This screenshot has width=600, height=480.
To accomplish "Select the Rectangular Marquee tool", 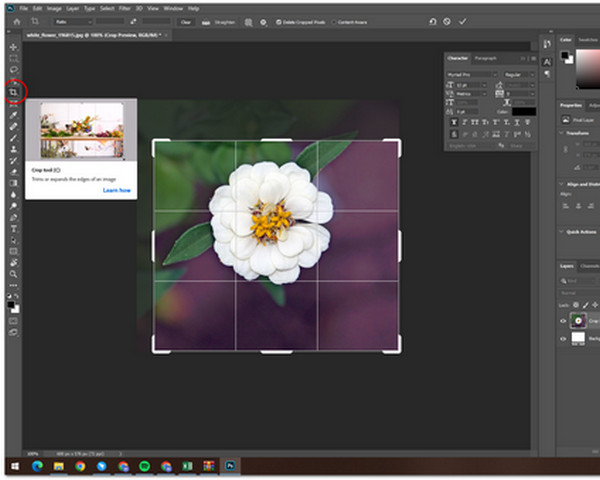I will coord(13,58).
